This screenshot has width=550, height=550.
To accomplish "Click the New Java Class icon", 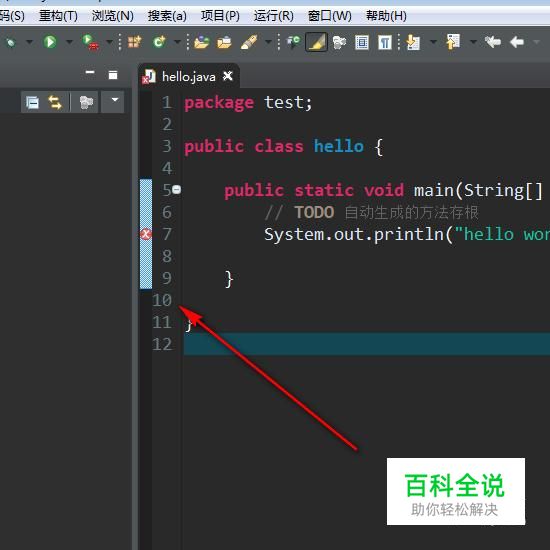I will click(159, 42).
